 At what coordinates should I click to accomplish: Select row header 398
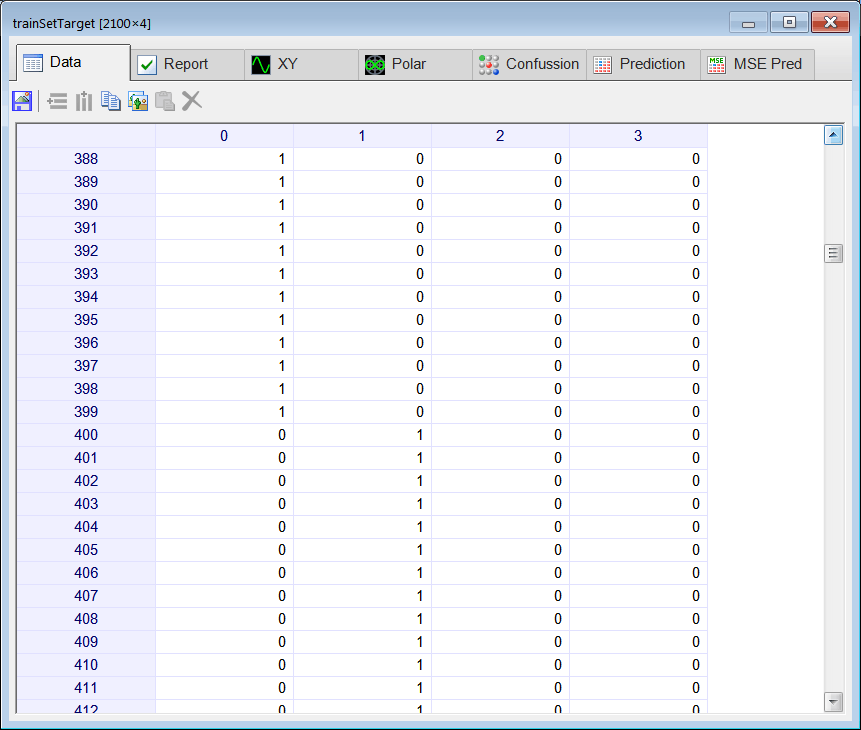(x=86, y=389)
